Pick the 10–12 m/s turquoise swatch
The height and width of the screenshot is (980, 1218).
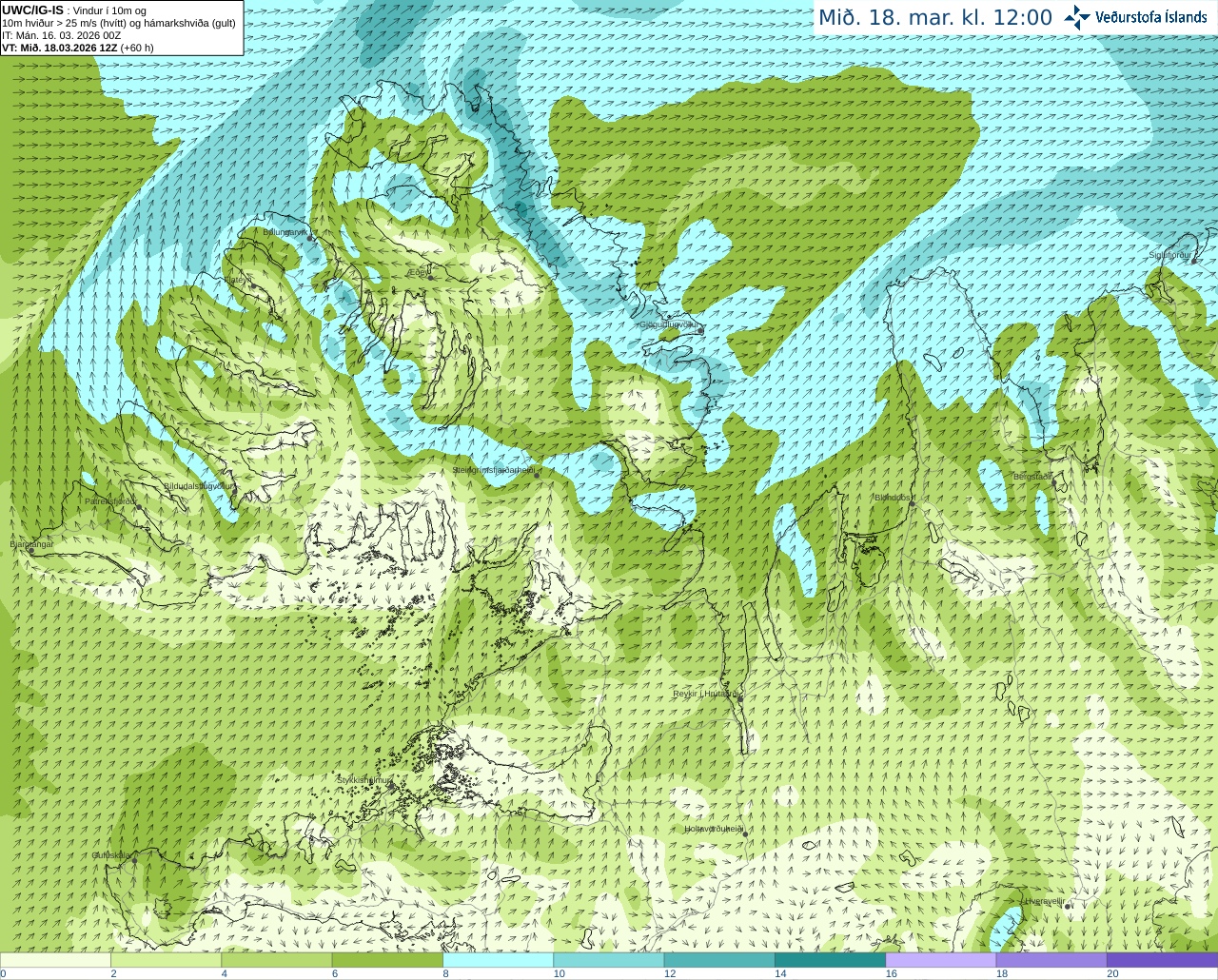[x=609, y=960]
